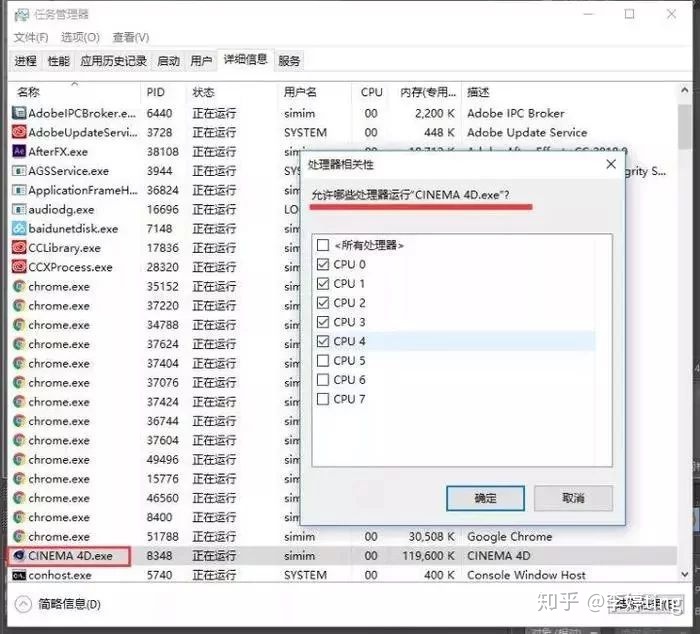Check the <所有处理器> all processors checkbox
This screenshot has width=700, height=634.
coord(323,245)
